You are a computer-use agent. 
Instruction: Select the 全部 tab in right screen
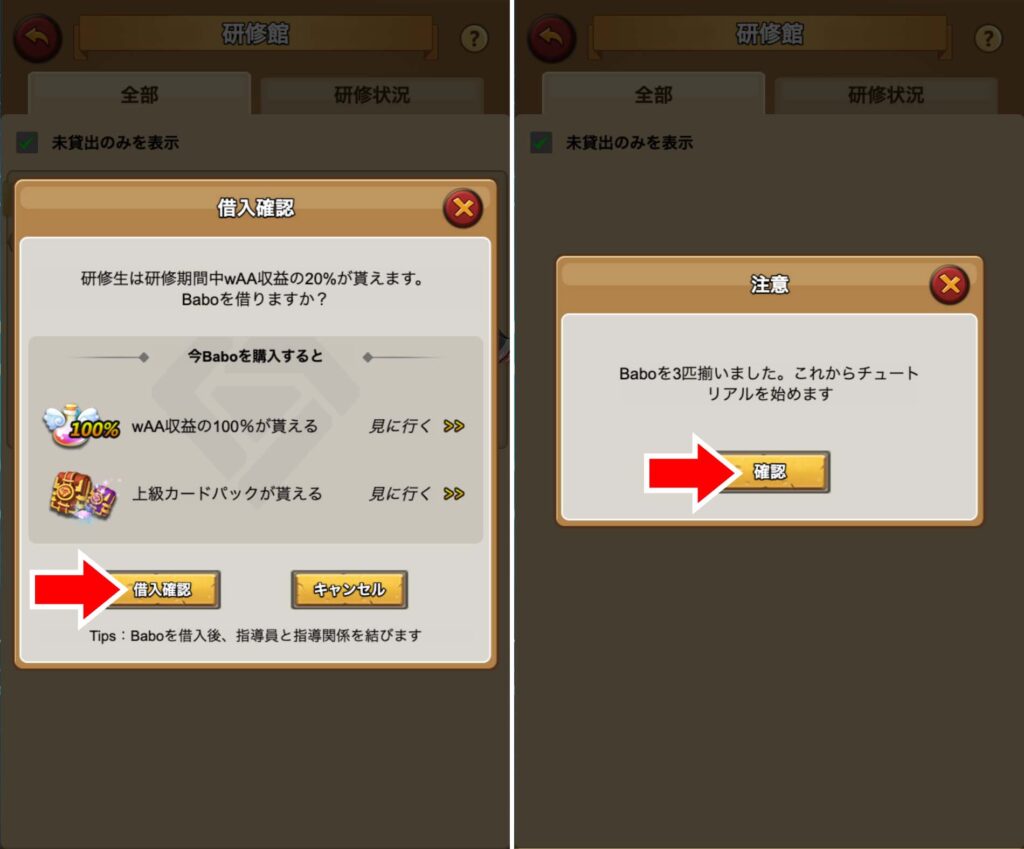(x=653, y=95)
